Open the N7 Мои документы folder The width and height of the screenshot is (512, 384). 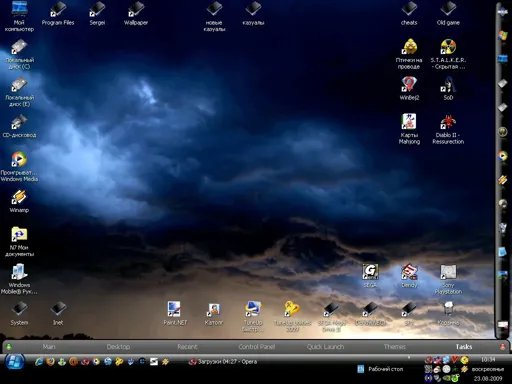[x=19, y=241]
